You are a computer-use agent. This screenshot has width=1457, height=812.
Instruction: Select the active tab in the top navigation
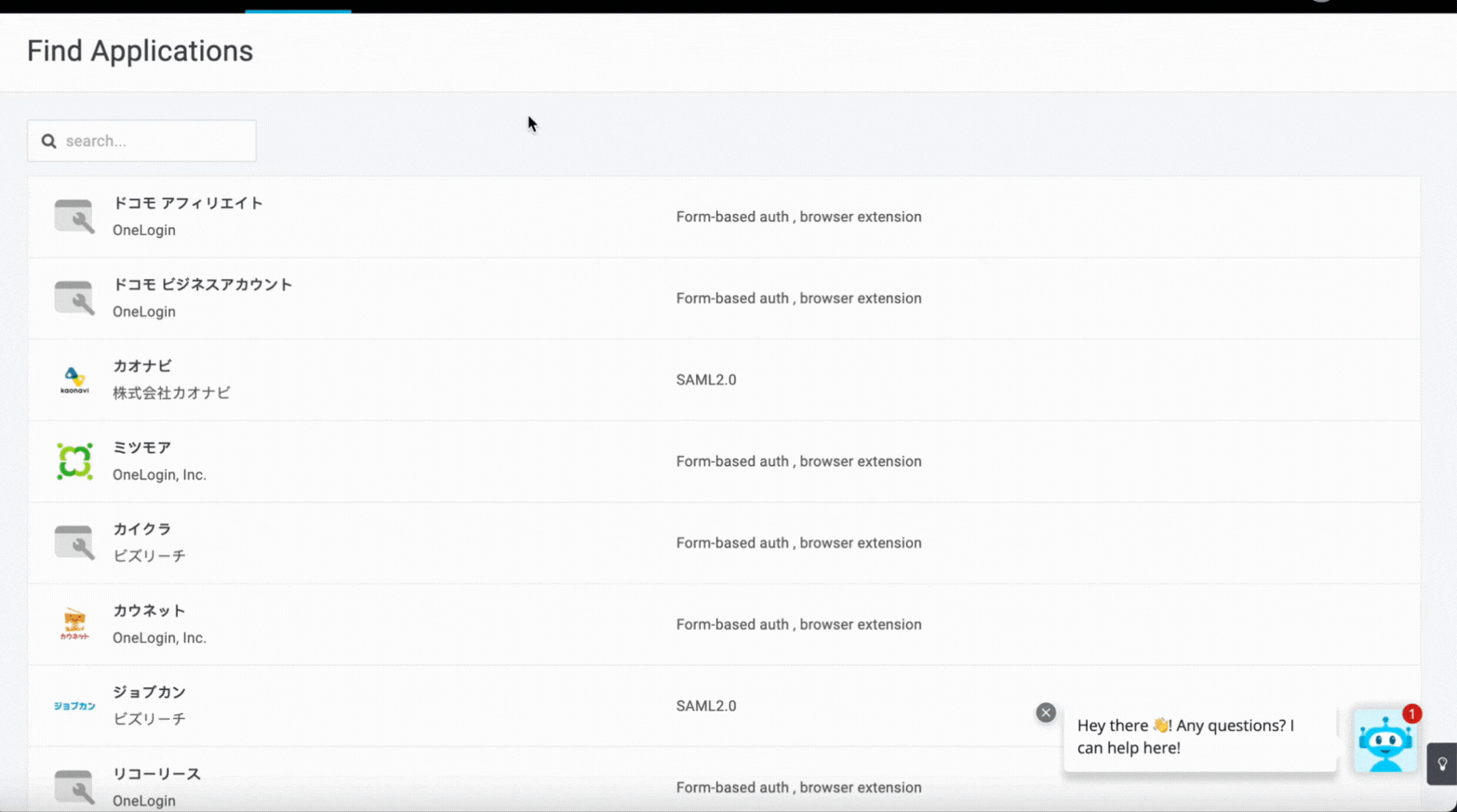tap(298, 5)
